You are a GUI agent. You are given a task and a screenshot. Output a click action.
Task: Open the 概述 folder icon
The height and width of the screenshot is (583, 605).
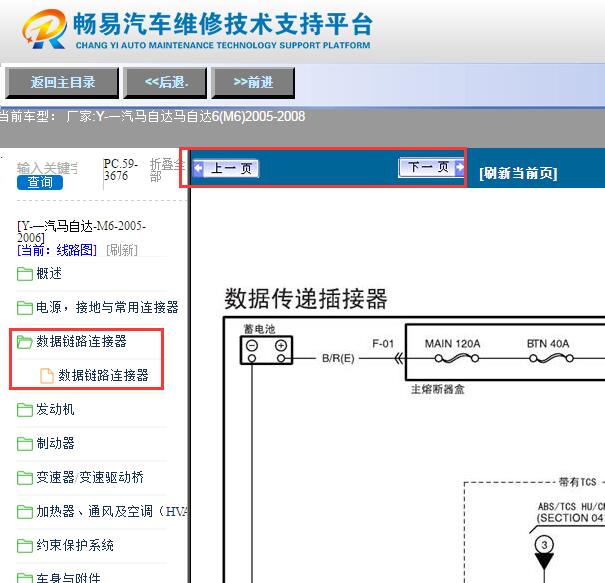[x=25, y=274]
